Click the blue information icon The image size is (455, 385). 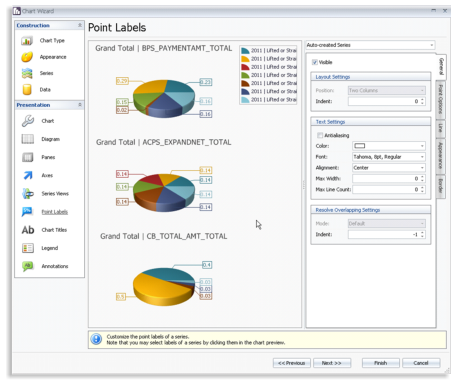click(96, 339)
